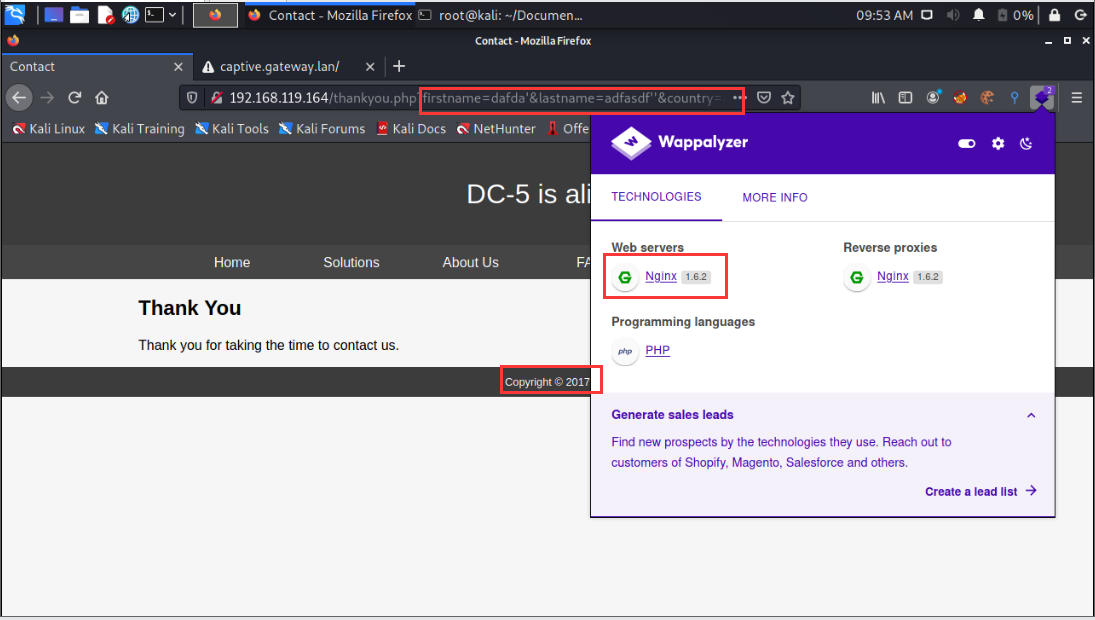
Task: Open the Kali applications menu icon
Action: coord(14,15)
